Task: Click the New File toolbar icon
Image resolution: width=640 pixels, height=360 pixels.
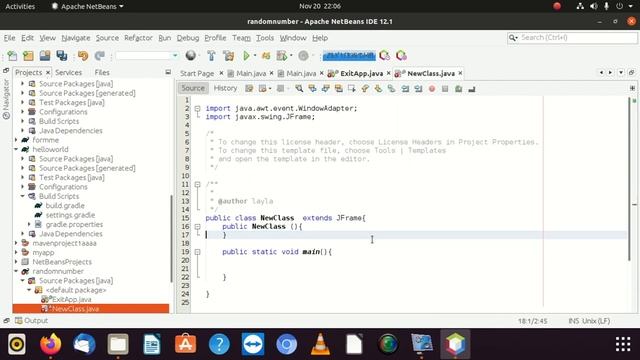Action: (x=12, y=56)
